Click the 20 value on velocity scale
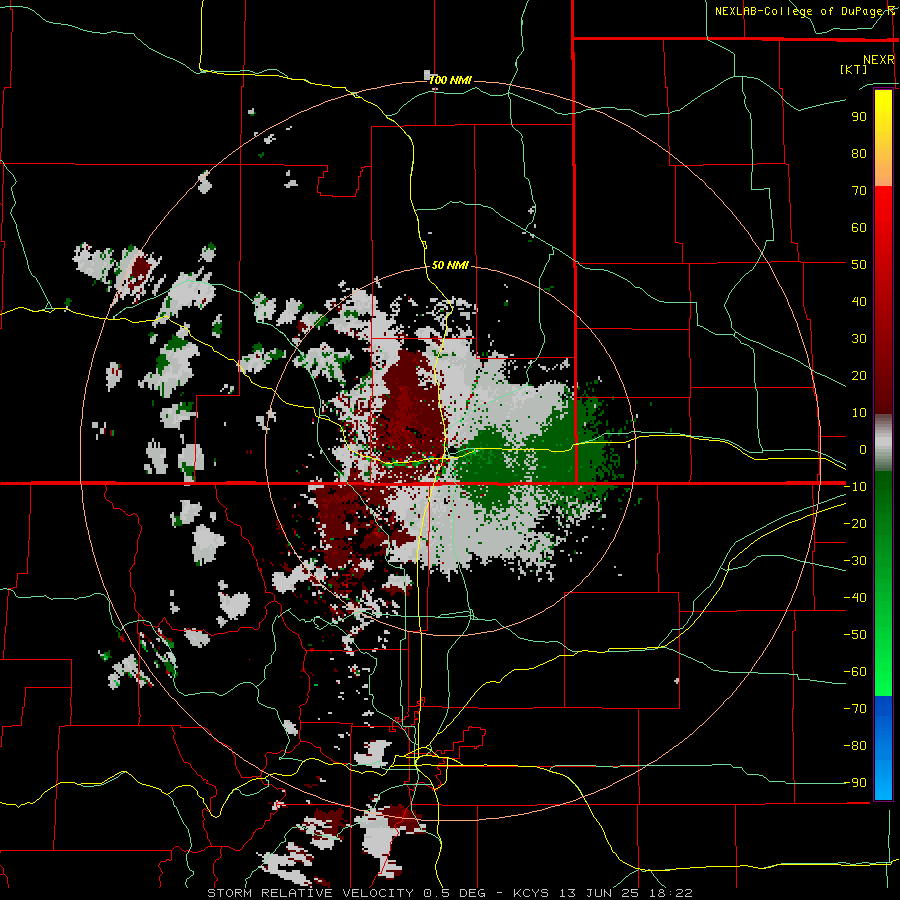 click(859, 375)
